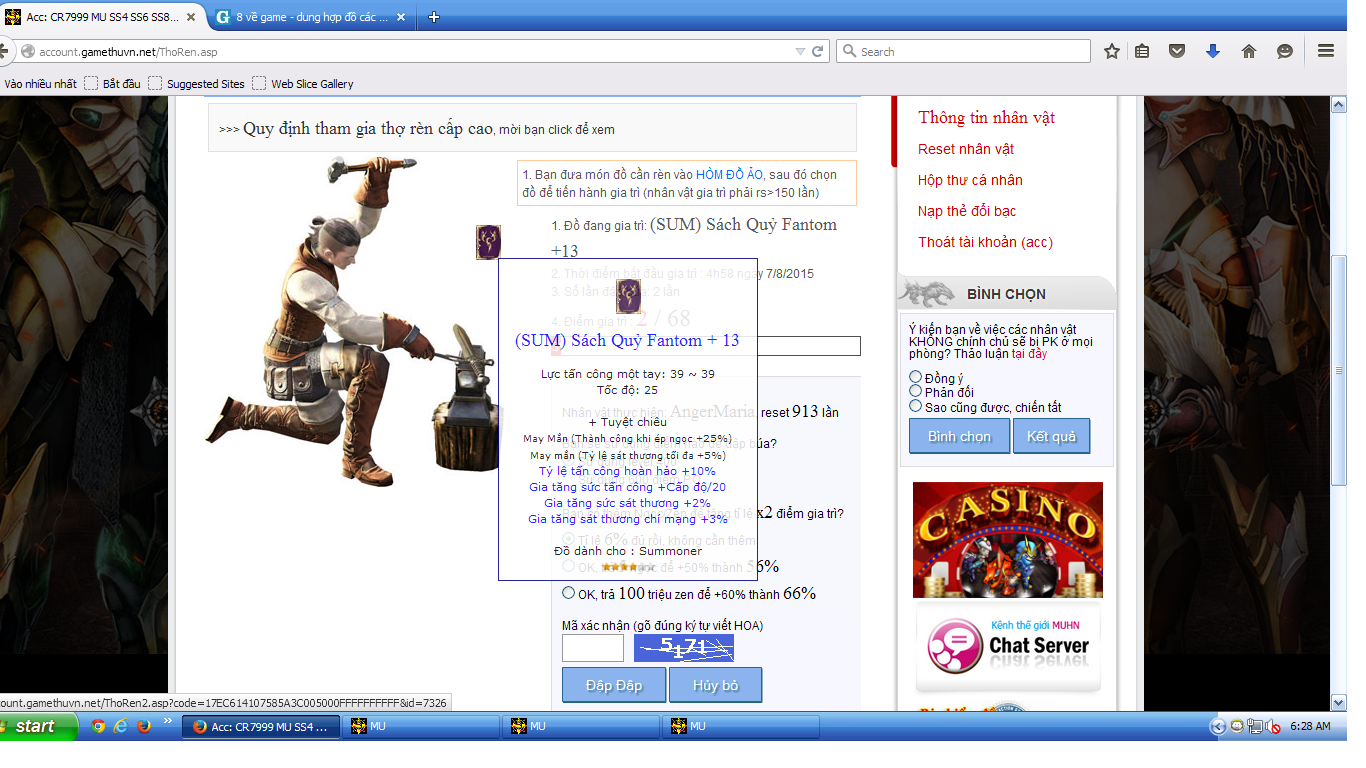
Task: Open the URL bar history dropdown arrow
Action: 800,51
